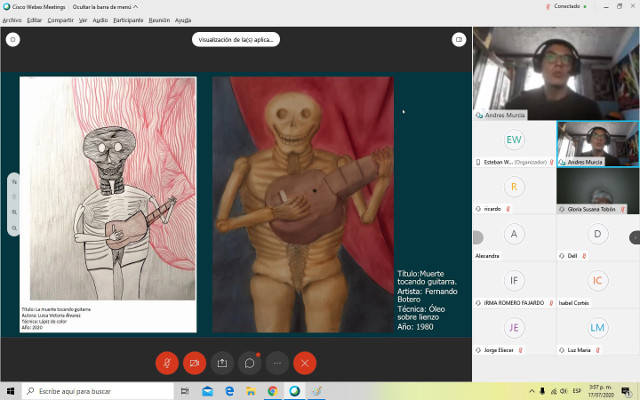This screenshot has height=400, width=640.
Task: Select Andres Murcia small video thumbnail
Action: point(598,144)
